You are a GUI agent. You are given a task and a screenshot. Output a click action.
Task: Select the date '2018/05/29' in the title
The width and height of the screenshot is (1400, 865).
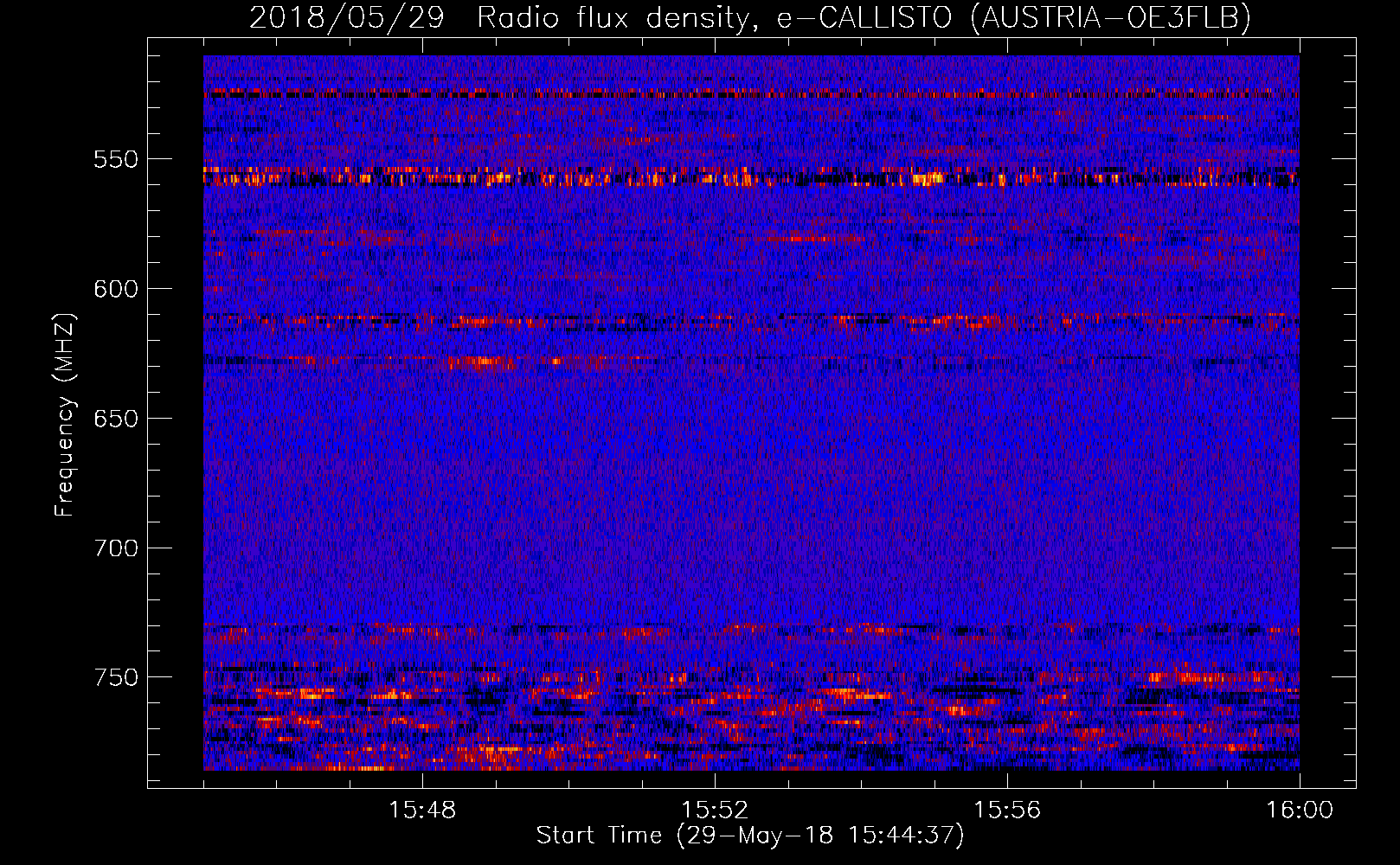click(347, 16)
